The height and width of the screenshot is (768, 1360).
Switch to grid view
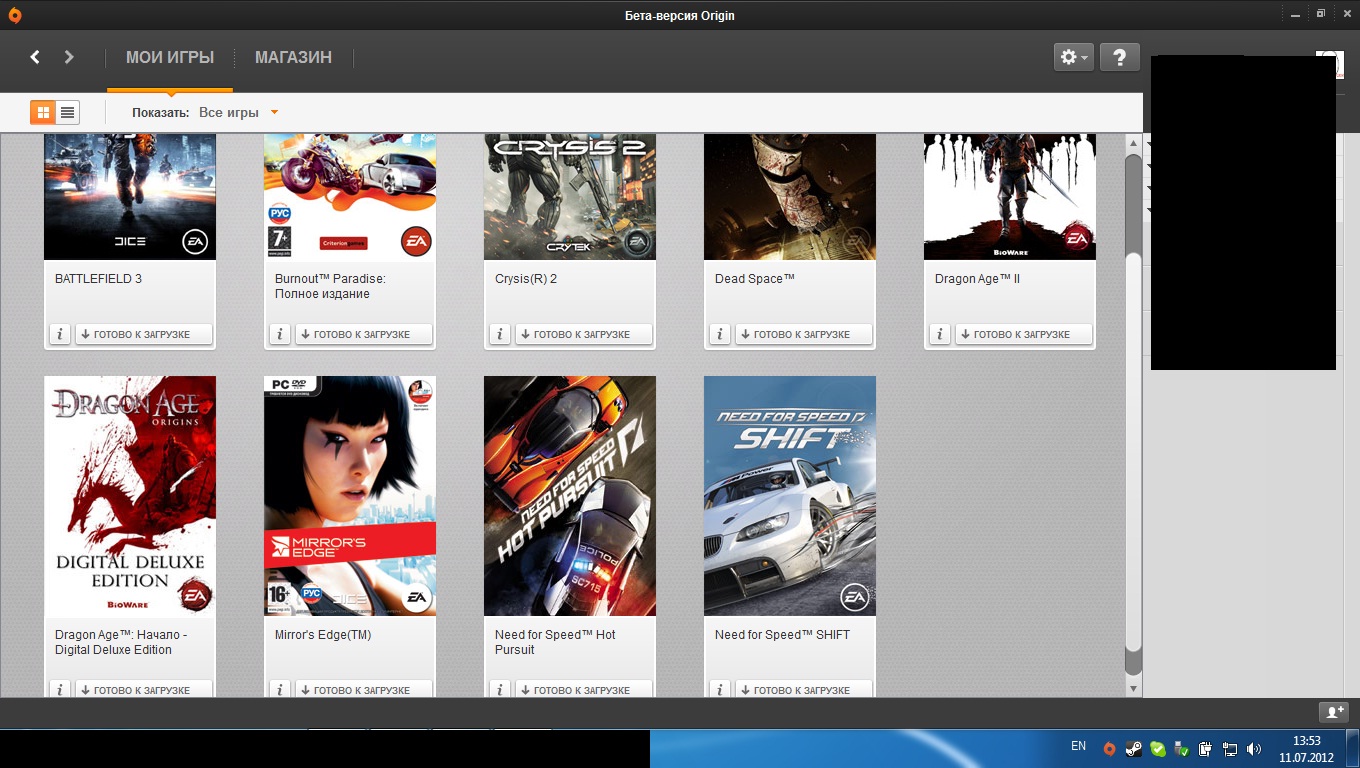pos(43,112)
